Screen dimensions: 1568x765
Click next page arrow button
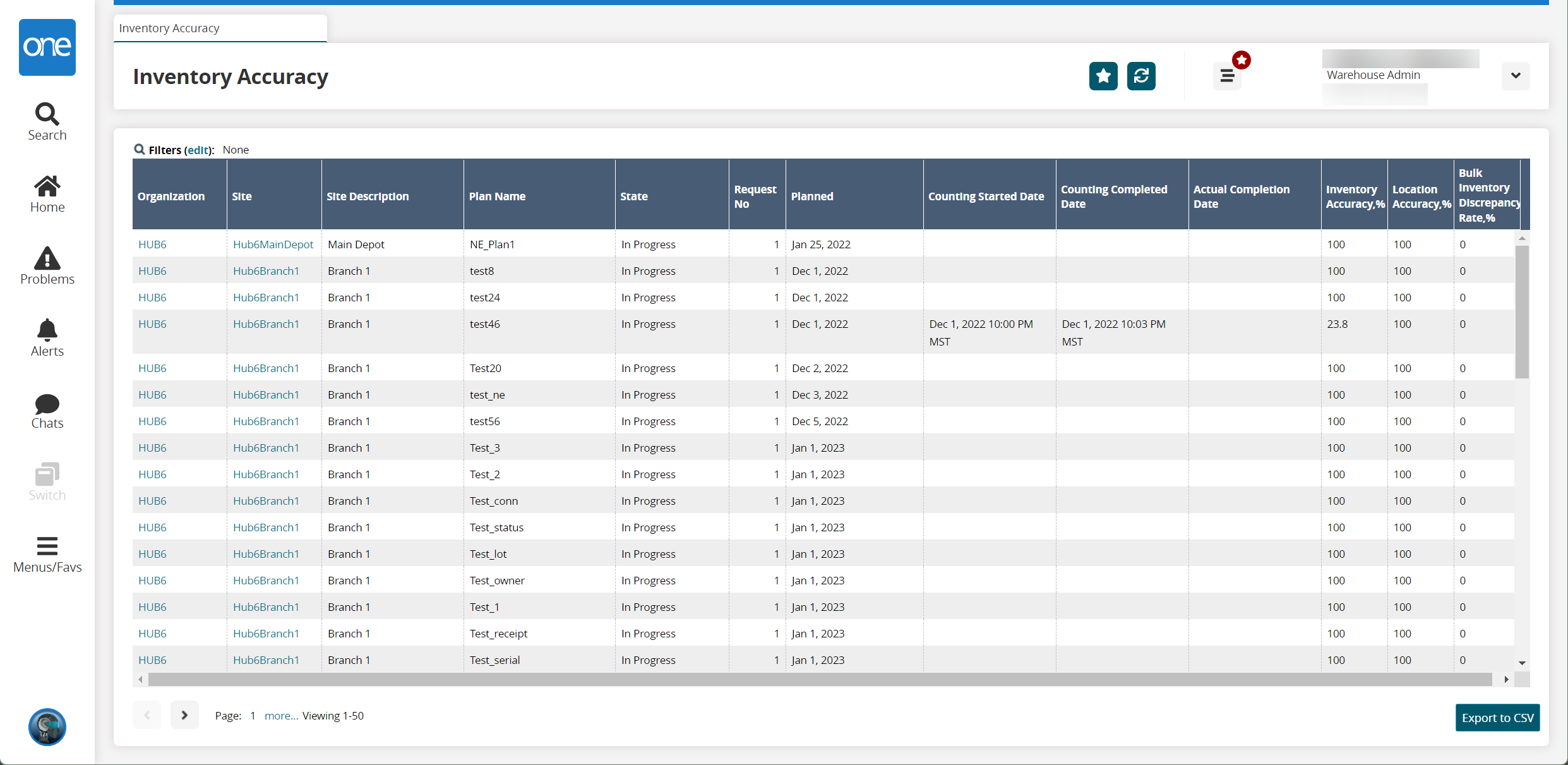185,714
